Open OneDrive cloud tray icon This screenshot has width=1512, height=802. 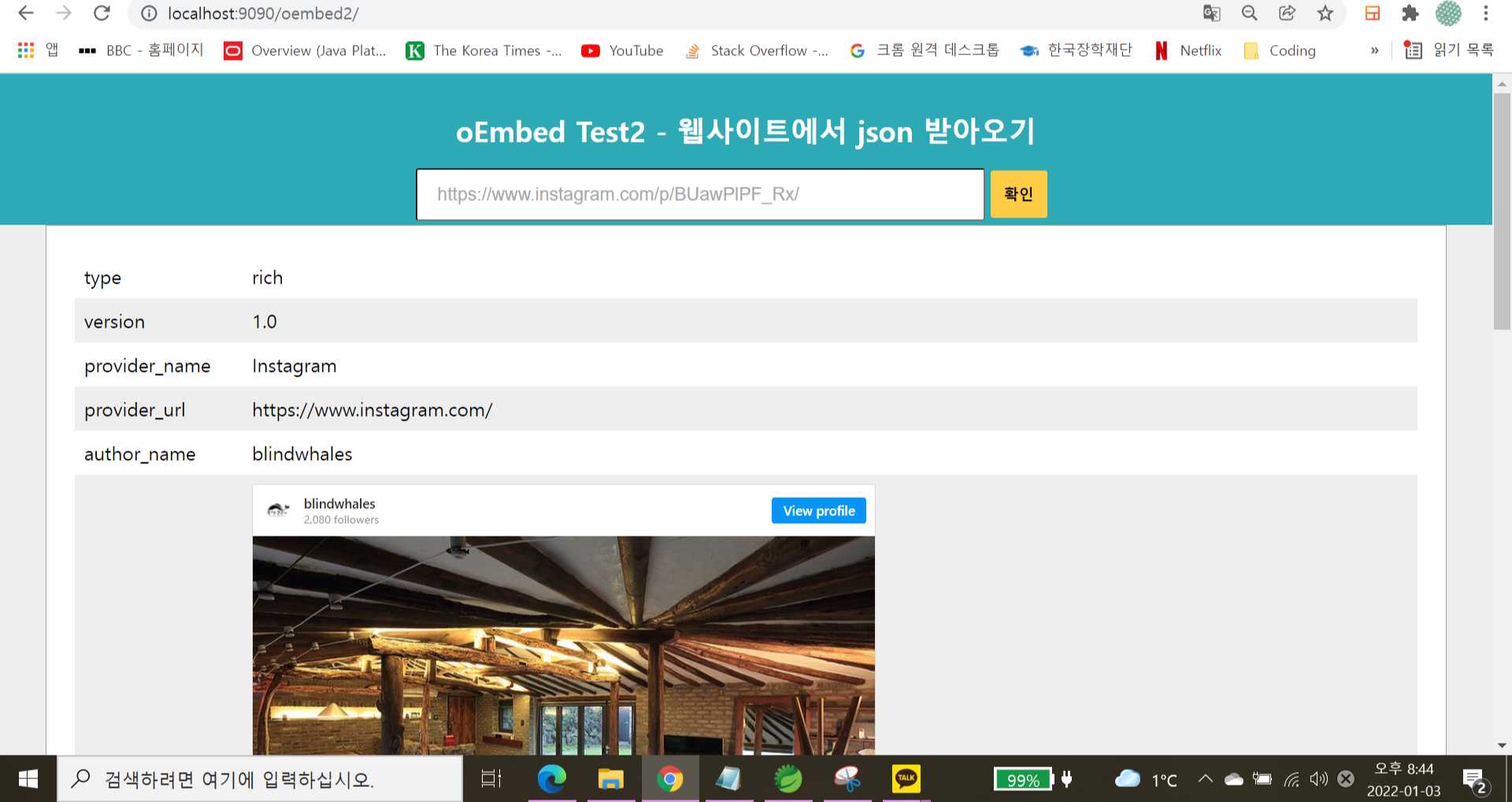(1234, 779)
